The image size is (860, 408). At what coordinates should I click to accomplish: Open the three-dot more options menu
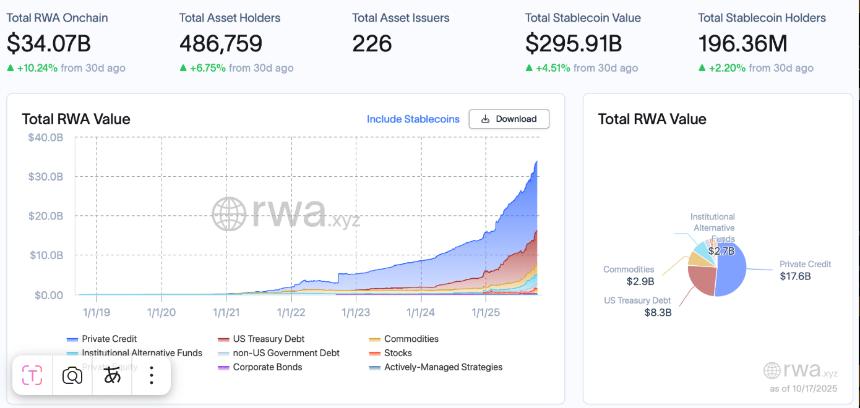pos(151,375)
